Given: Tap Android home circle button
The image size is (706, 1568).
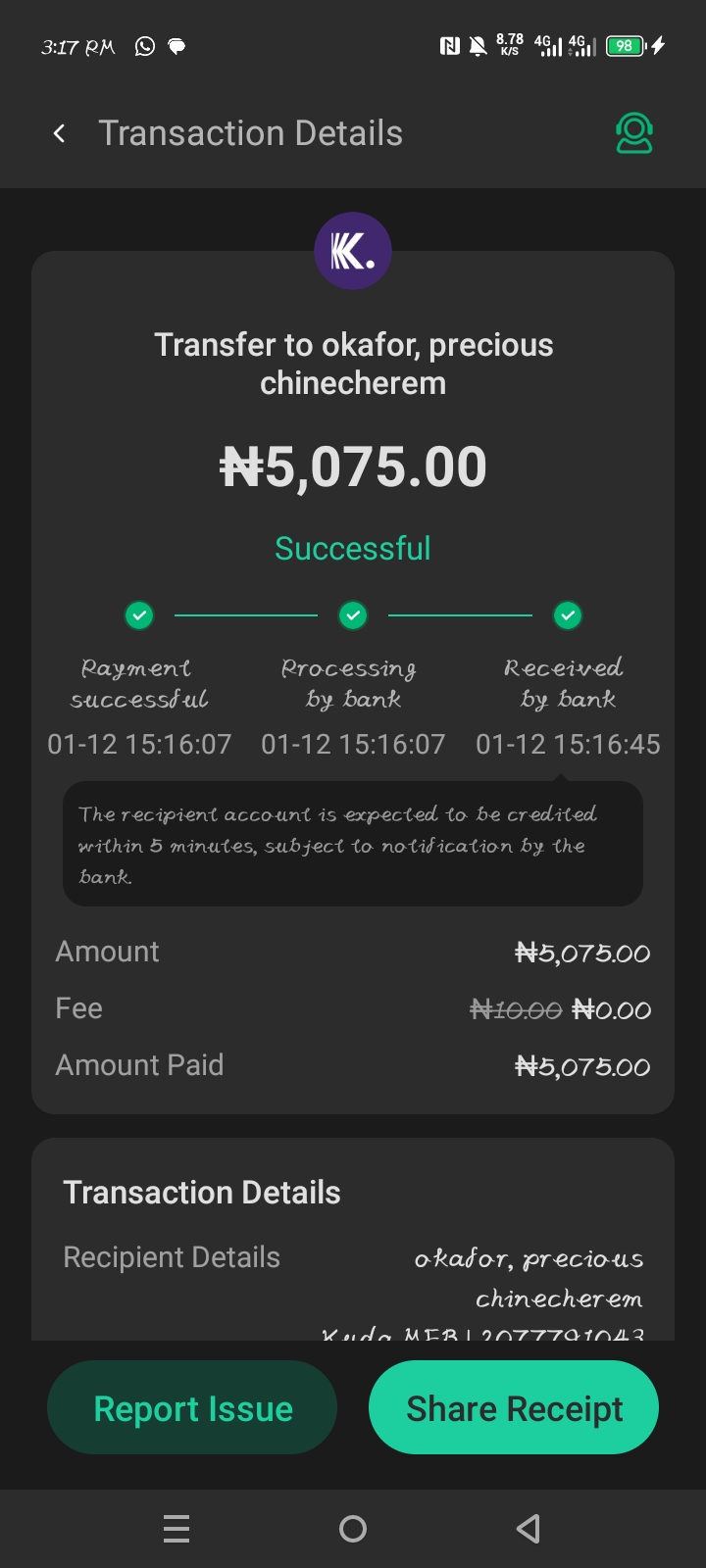Looking at the screenshot, I should click(x=353, y=1529).
